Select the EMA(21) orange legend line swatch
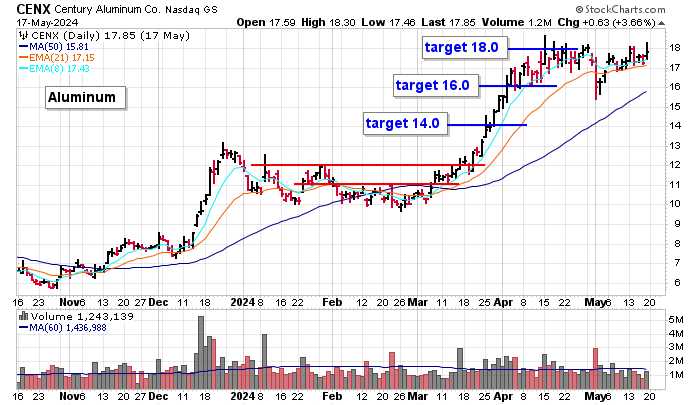 24,58
